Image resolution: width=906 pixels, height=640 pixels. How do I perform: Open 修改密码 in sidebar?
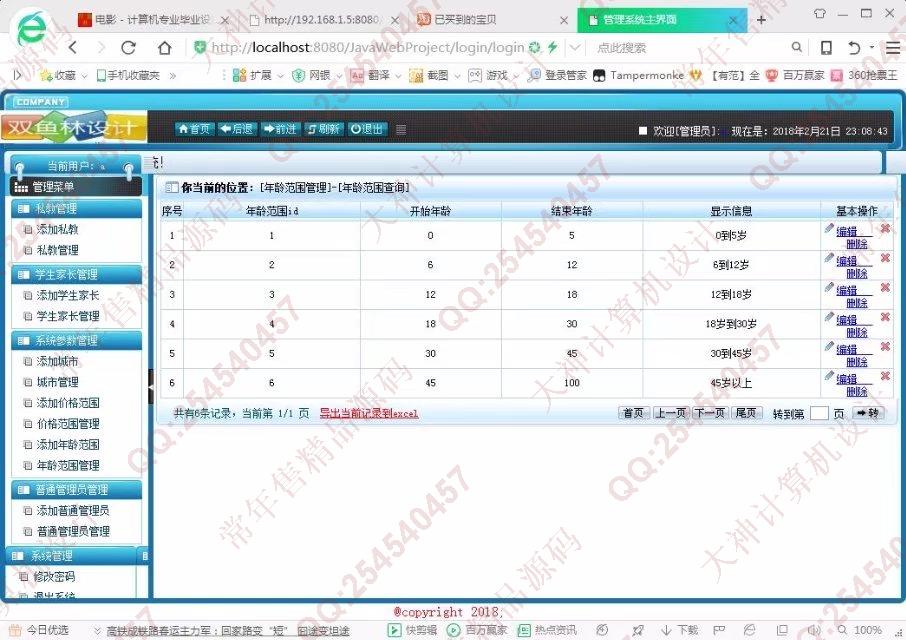click(54, 576)
